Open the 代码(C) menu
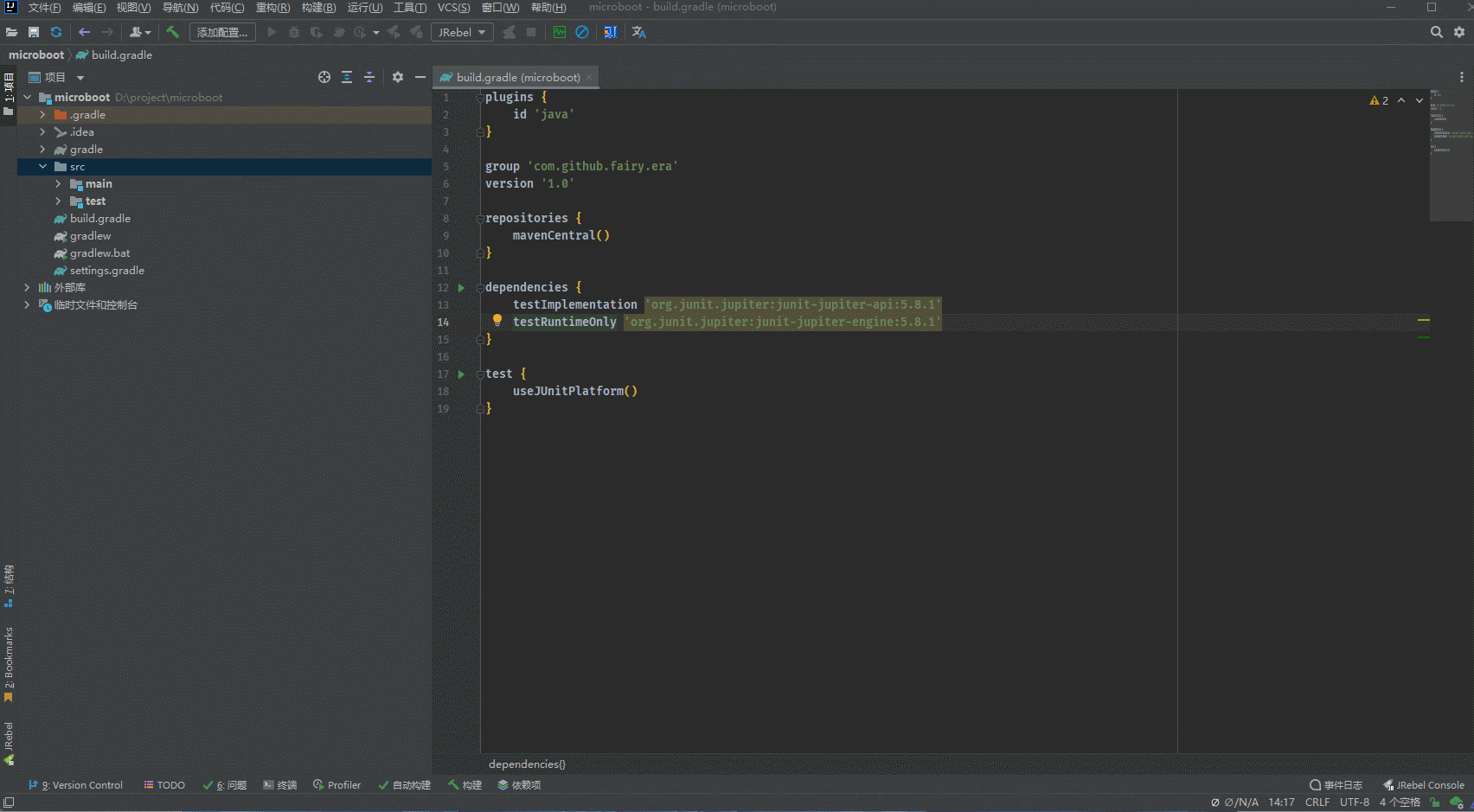The image size is (1474, 812). pyautogui.click(x=227, y=8)
